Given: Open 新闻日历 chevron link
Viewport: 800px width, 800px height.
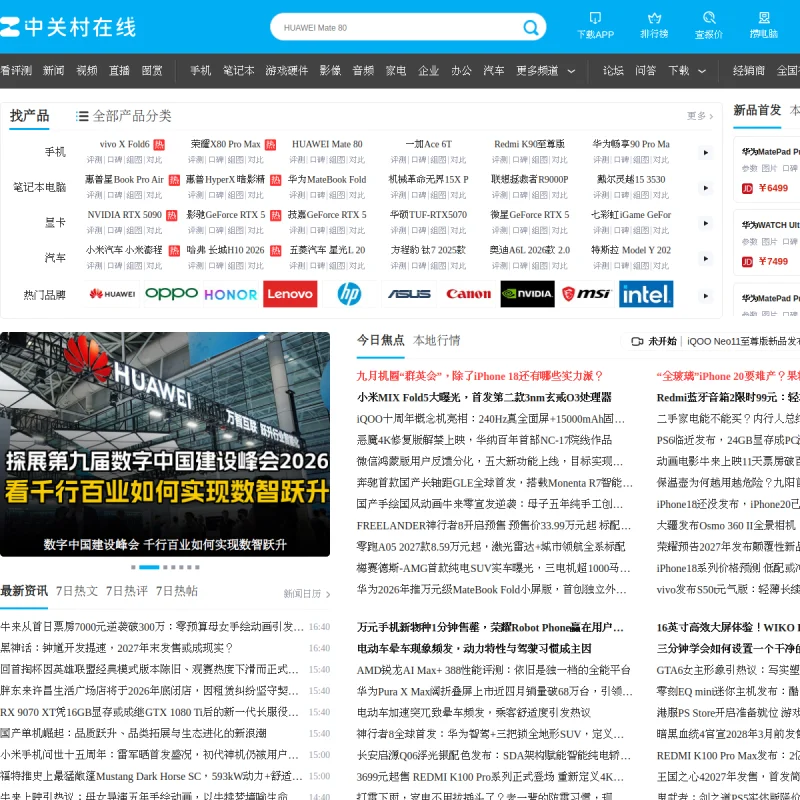Looking at the screenshot, I should (x=307, y=594).
